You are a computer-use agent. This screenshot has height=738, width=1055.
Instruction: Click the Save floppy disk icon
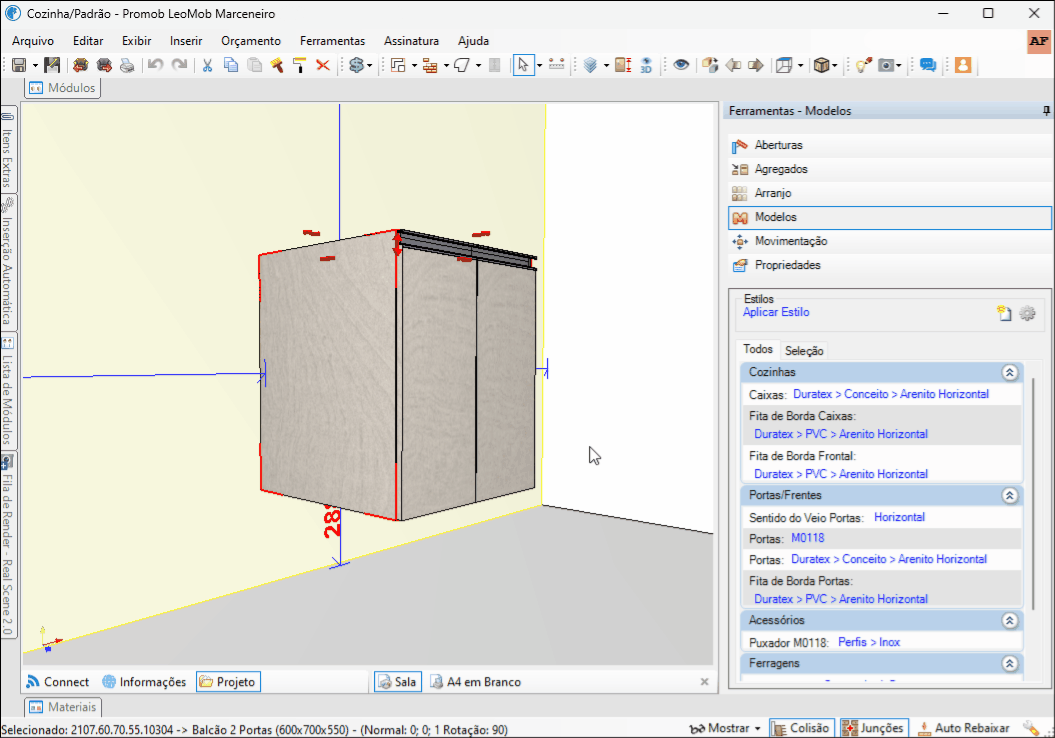coord(19,65)
